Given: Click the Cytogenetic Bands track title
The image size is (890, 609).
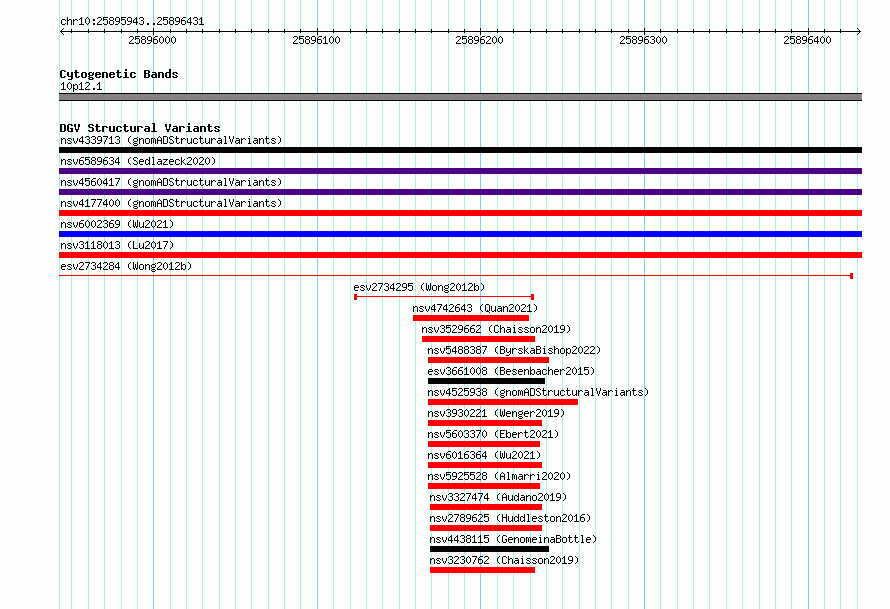Looking at the screenshot, I should pyautogui.click(x=119, y=74).
